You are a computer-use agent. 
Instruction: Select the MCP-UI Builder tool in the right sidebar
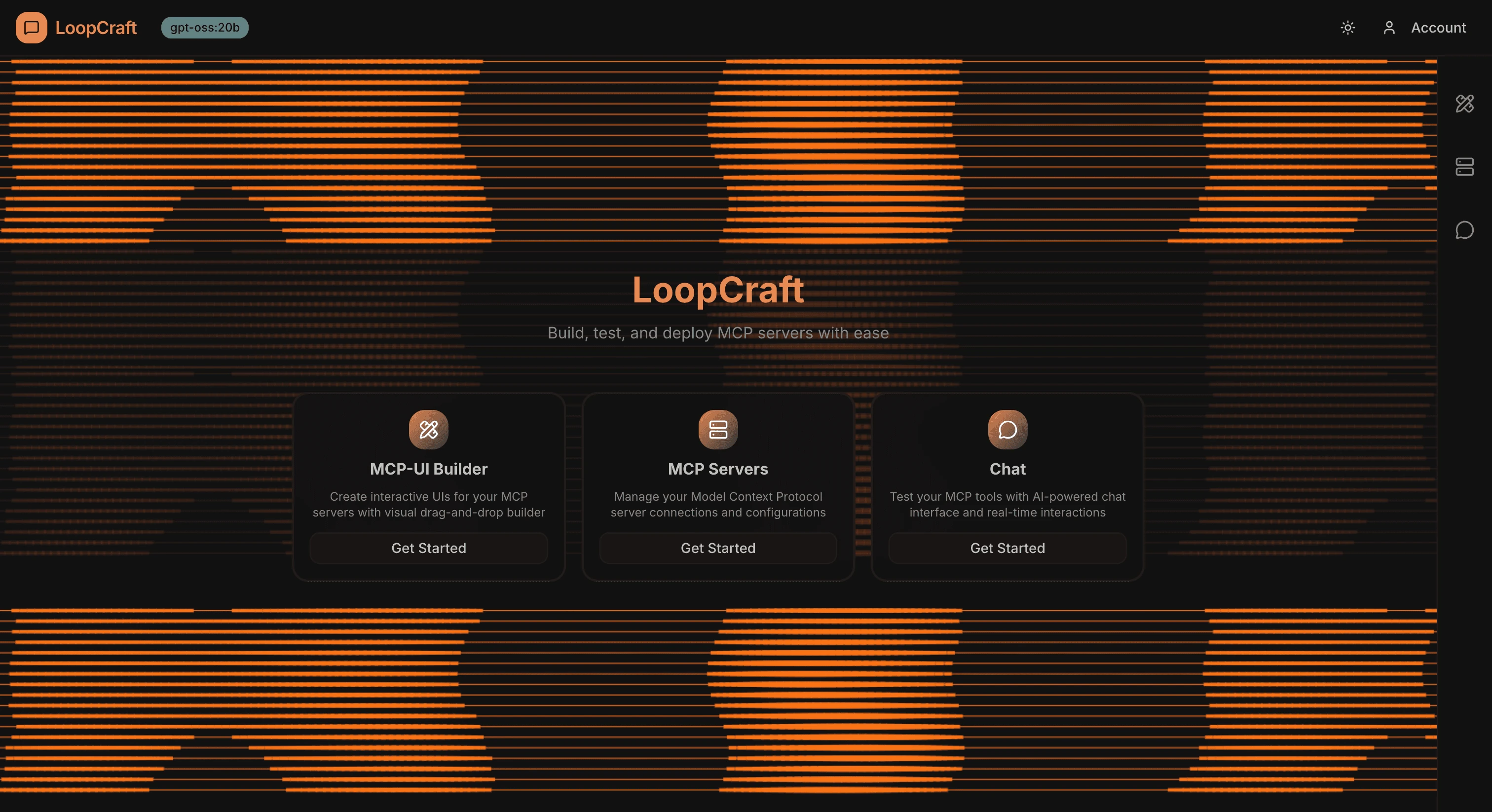pos(1465,104)
